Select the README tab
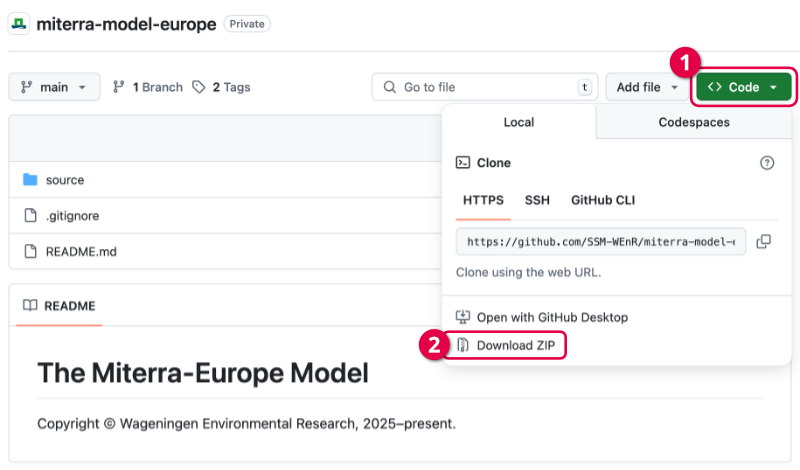 pyautogui.click(x=59, y=306)
